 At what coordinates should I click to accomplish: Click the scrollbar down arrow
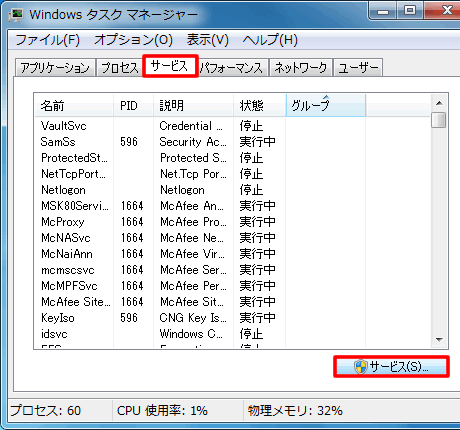click(439, 340)
